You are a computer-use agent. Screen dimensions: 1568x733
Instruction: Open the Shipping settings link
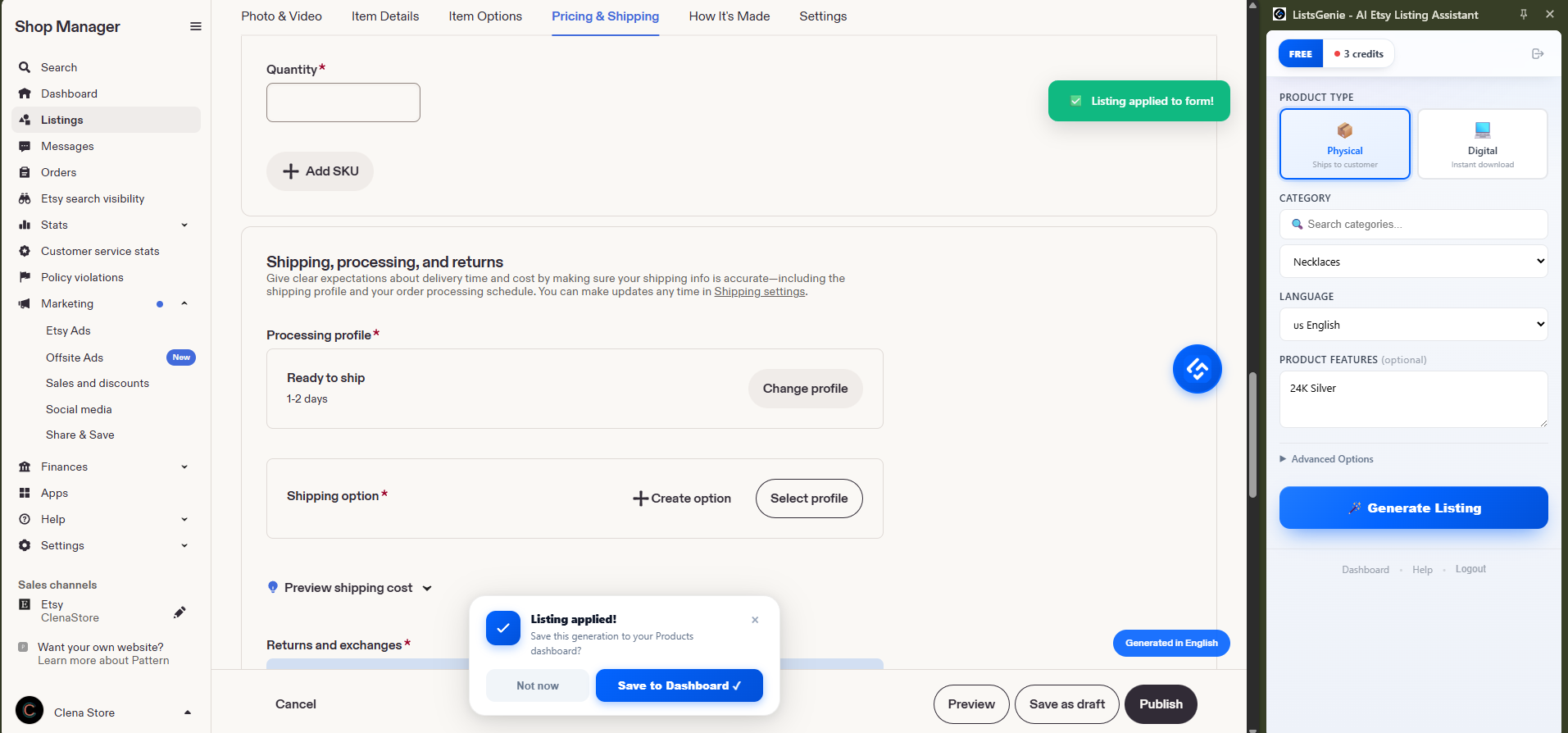(759, 292)
